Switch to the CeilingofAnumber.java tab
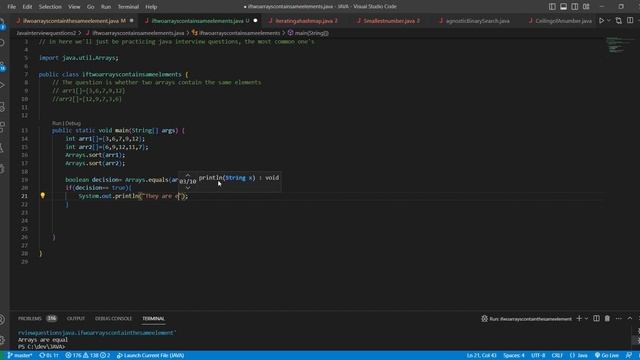640x360 pixels. tap(563, 20)
